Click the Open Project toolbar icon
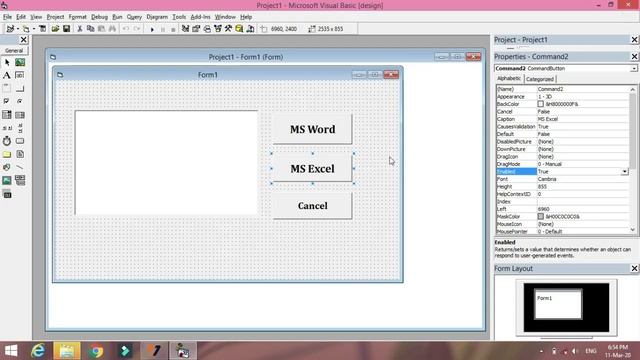Screen dimensions: 640x360 coord(55,29)
